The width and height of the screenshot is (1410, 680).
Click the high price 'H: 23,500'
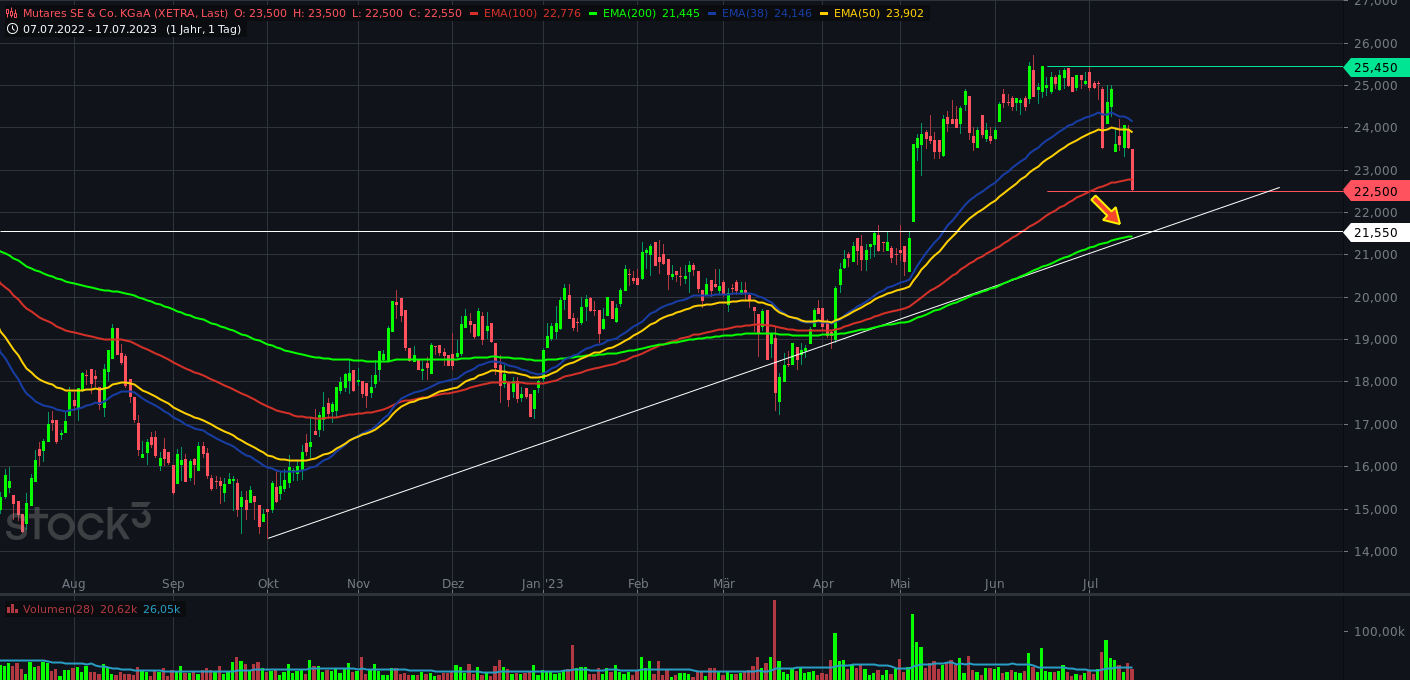(319, 13)
